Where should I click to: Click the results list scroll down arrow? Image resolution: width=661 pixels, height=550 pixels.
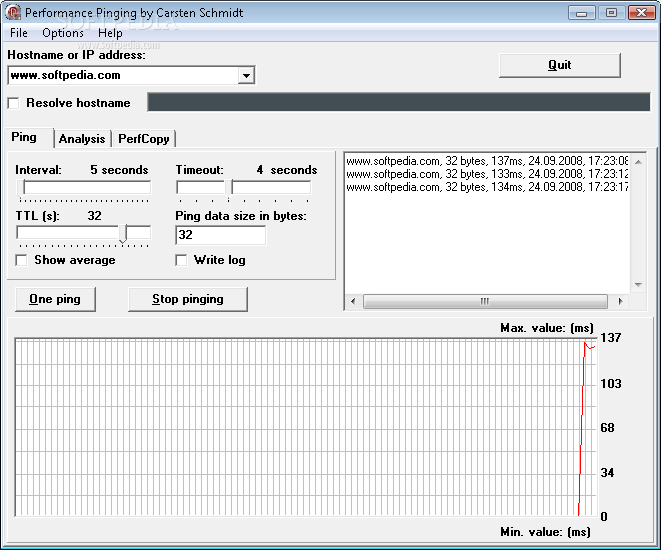(x=638, y=285)
